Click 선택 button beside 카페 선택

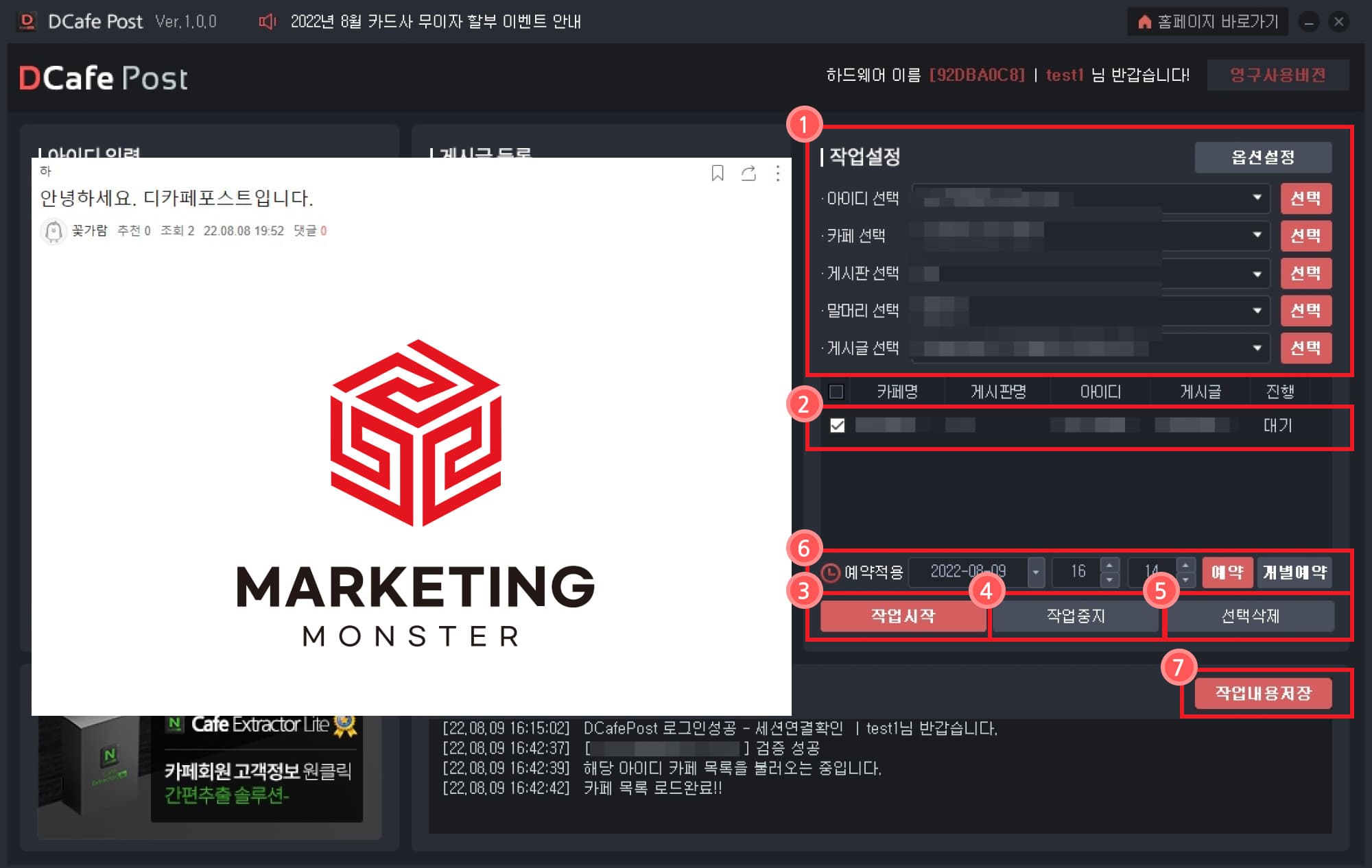1305,235
